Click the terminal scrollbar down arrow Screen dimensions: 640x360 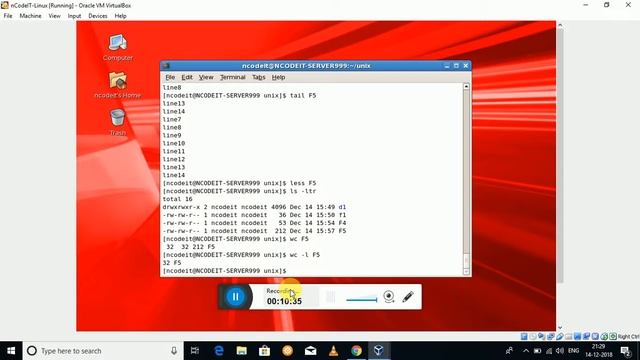tap(466, 271)
